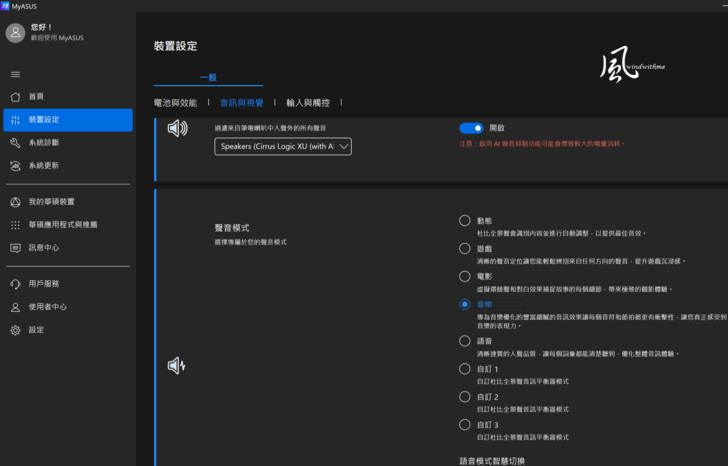
Task: Click the 系統診斷 diagnosis icon
Action: (15, 143)
